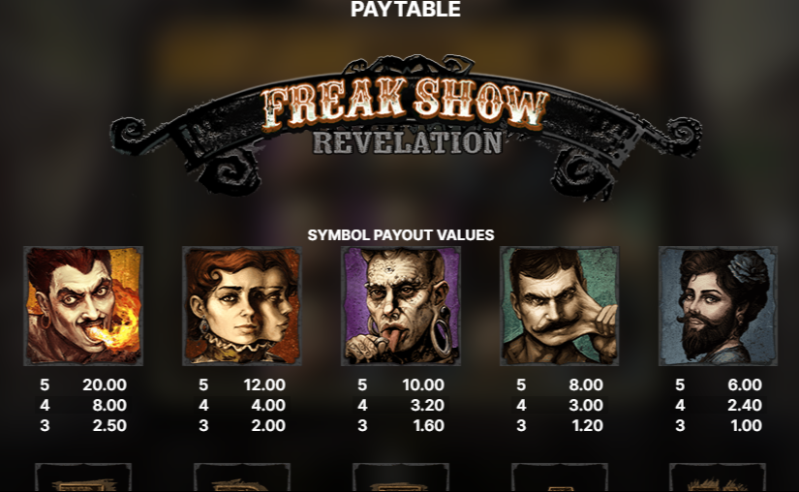This screenshot has height=492, width=799.
Task: Click the 1.00 lowest payout value
Action: tap(746, 425)
